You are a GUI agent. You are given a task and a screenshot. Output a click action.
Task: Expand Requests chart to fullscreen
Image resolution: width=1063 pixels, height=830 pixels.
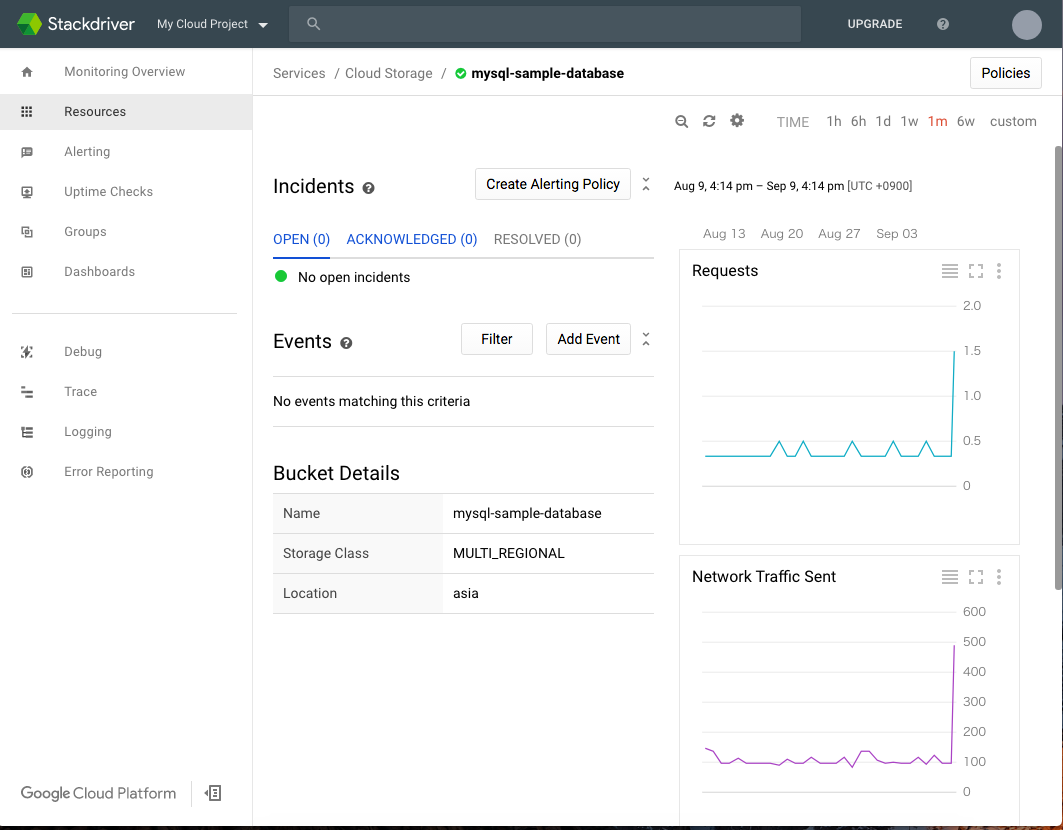click(x=976, y=271)
